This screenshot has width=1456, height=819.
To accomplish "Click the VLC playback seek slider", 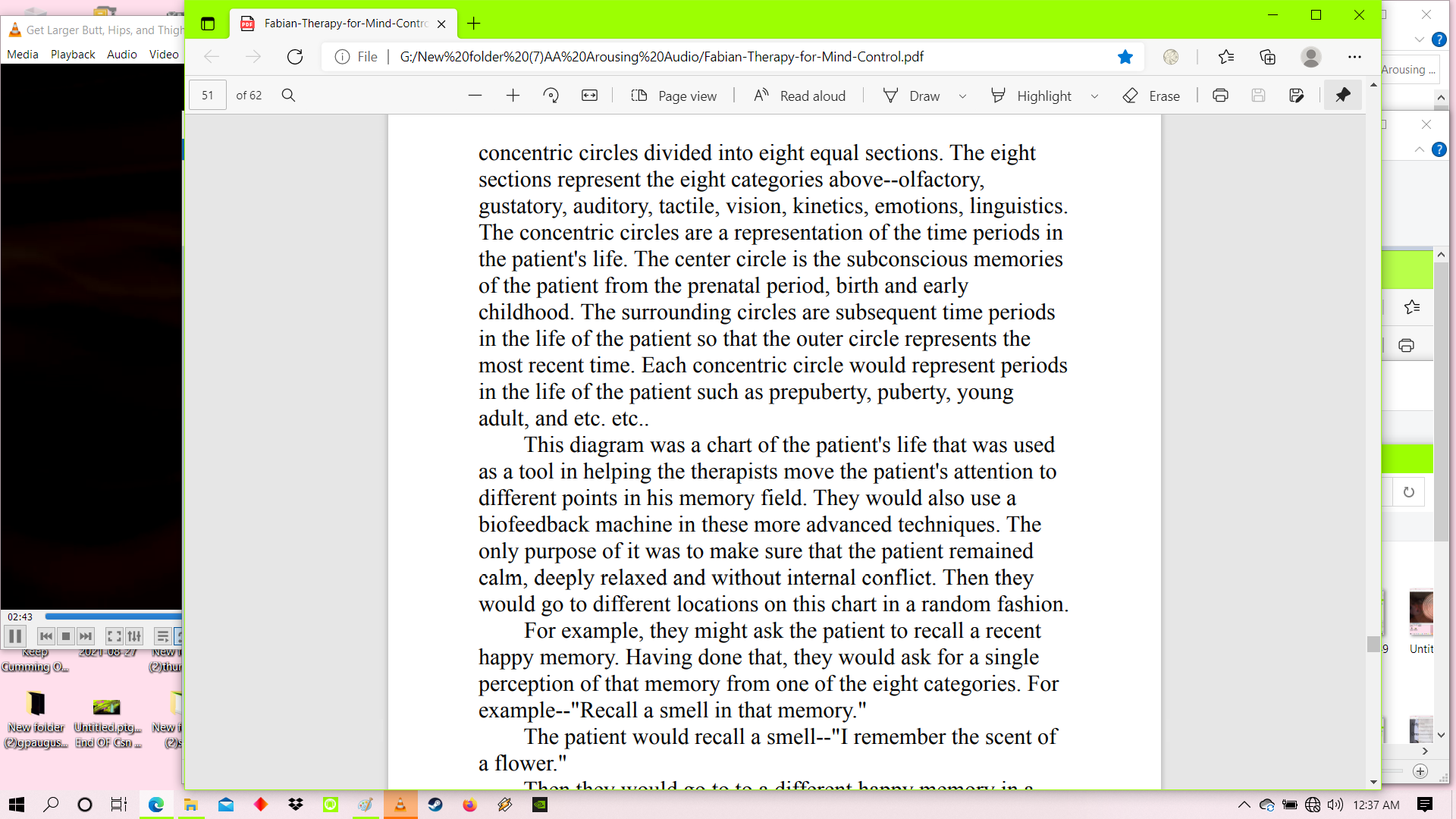I will (114, 617).
